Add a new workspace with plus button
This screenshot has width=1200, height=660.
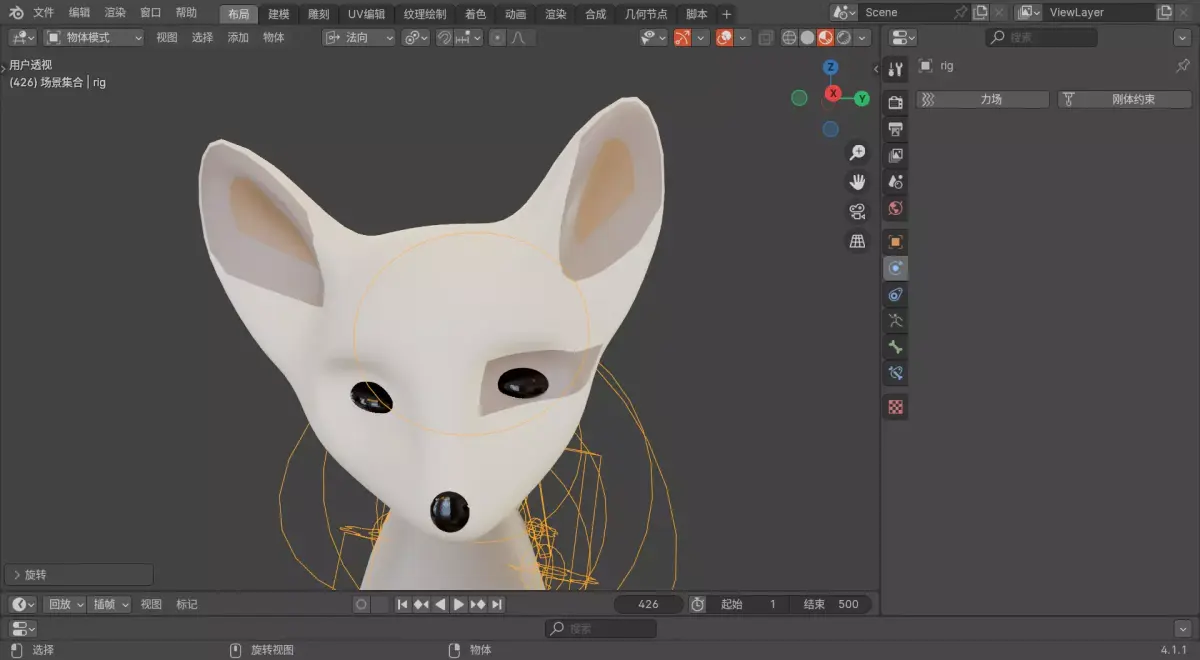coord(727,14)
